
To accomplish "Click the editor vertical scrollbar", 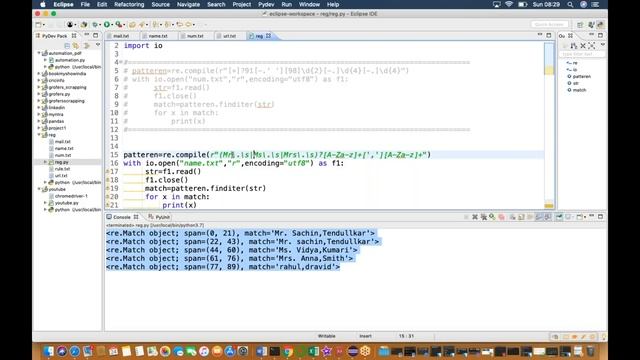I will (549, 125).
